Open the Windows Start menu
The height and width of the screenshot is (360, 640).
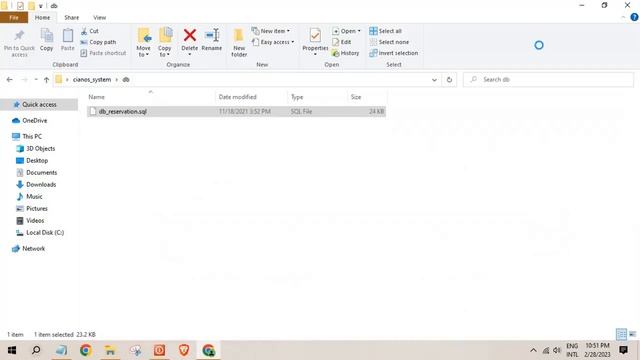(x=12, y=350)
